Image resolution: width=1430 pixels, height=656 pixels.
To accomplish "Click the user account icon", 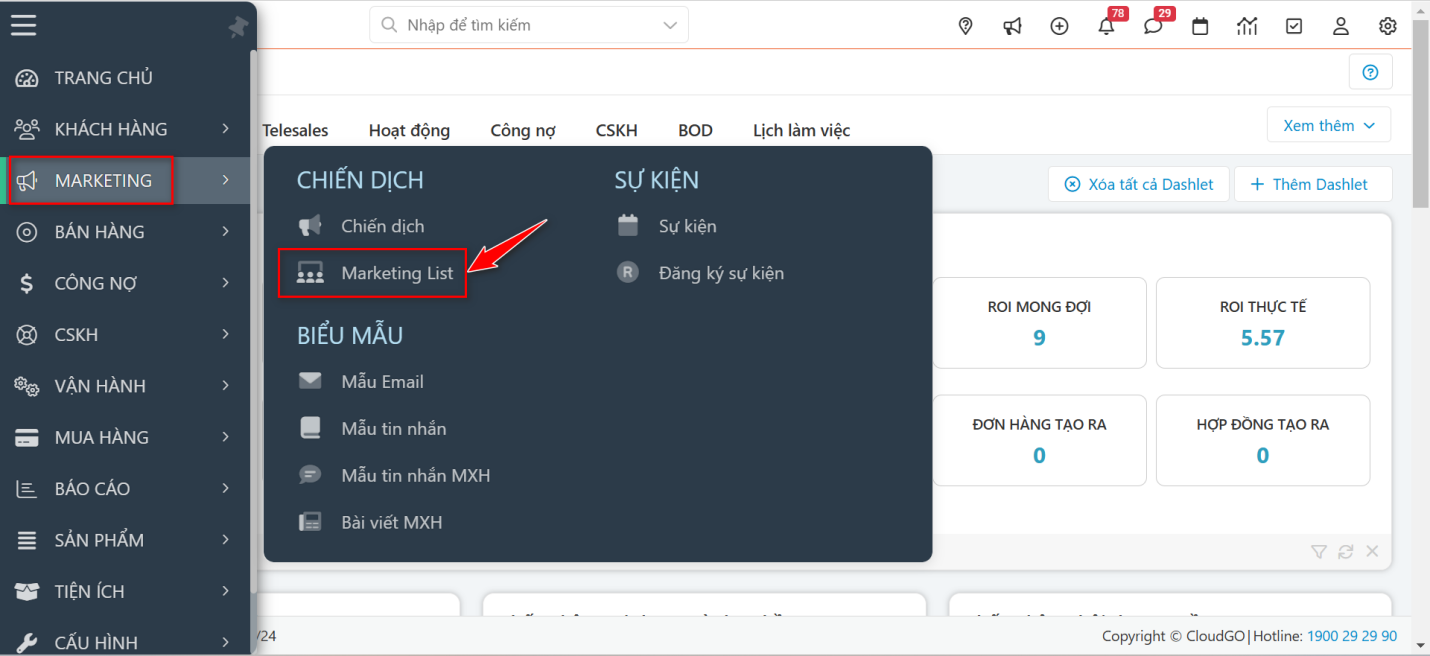I will point(1341,26).
